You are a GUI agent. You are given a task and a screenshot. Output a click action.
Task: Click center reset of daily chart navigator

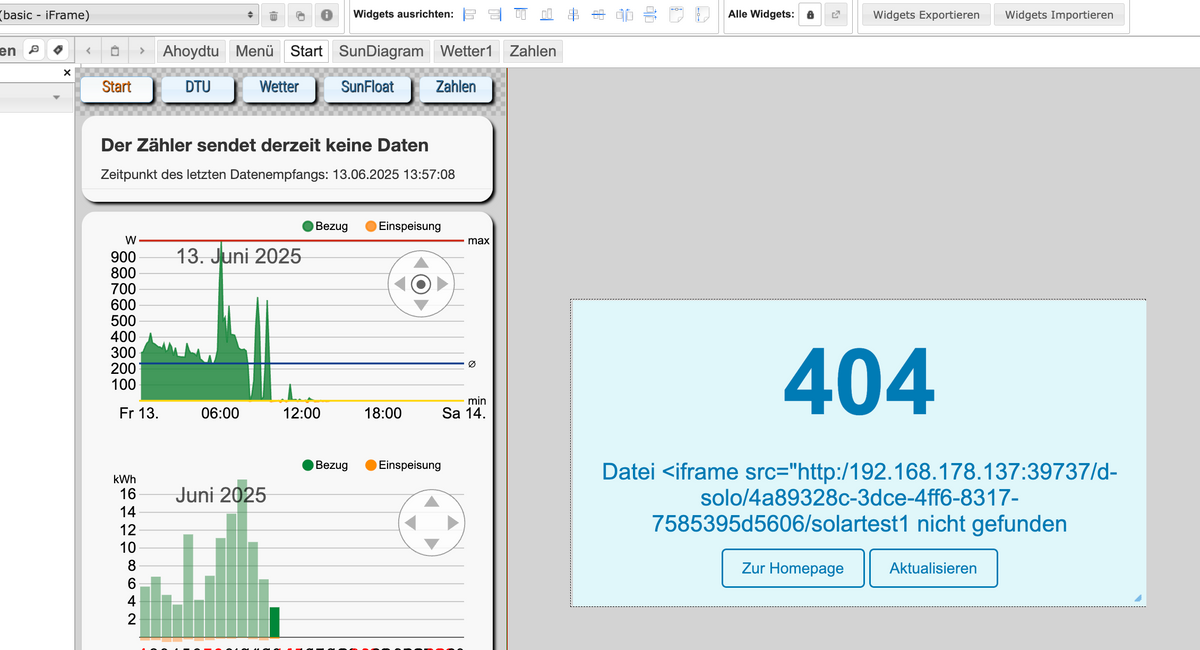[x=421, y=284]
